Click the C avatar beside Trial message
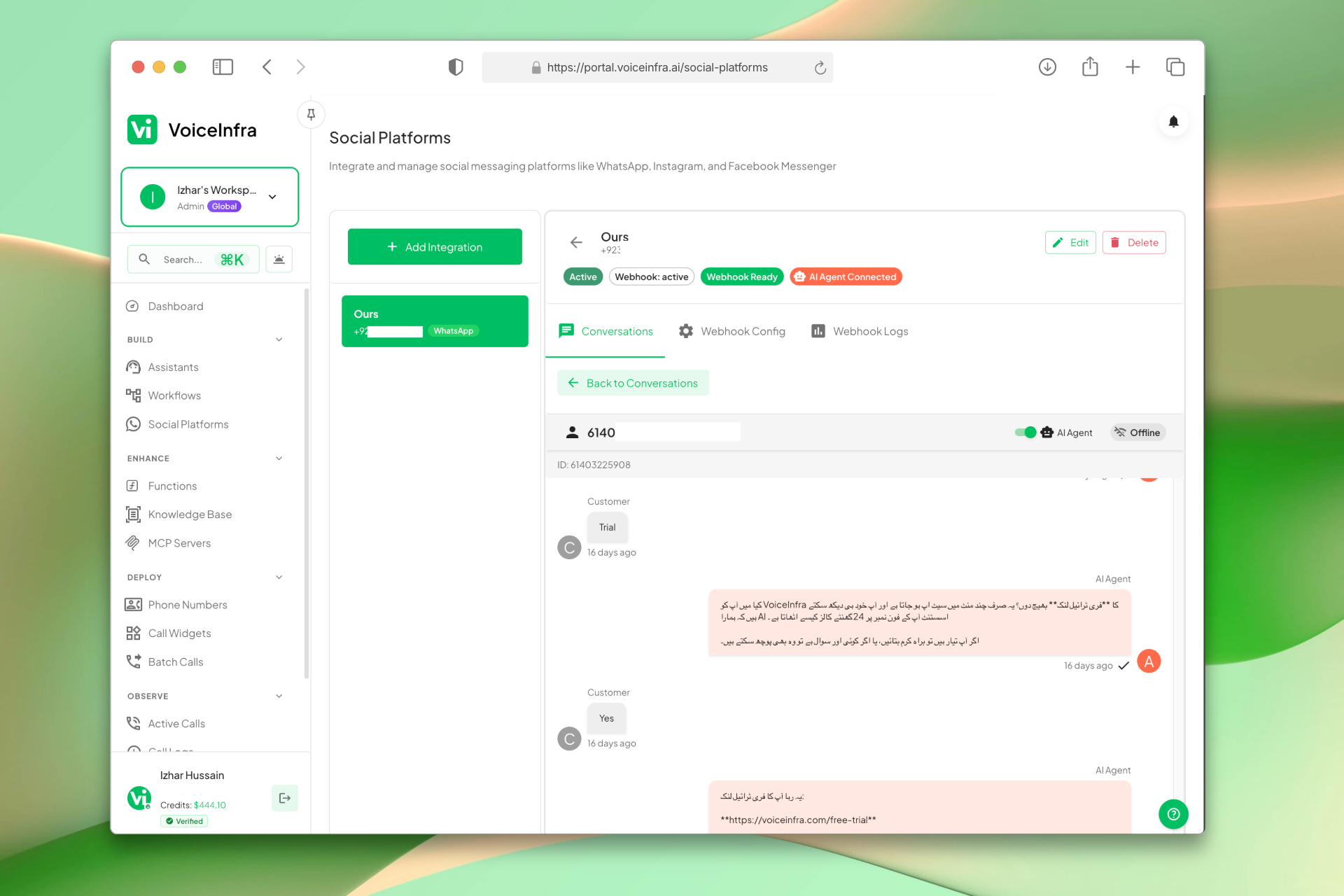Image resolution: width=1344 pixels, height=896 pixels. click(x=569, y=548)
